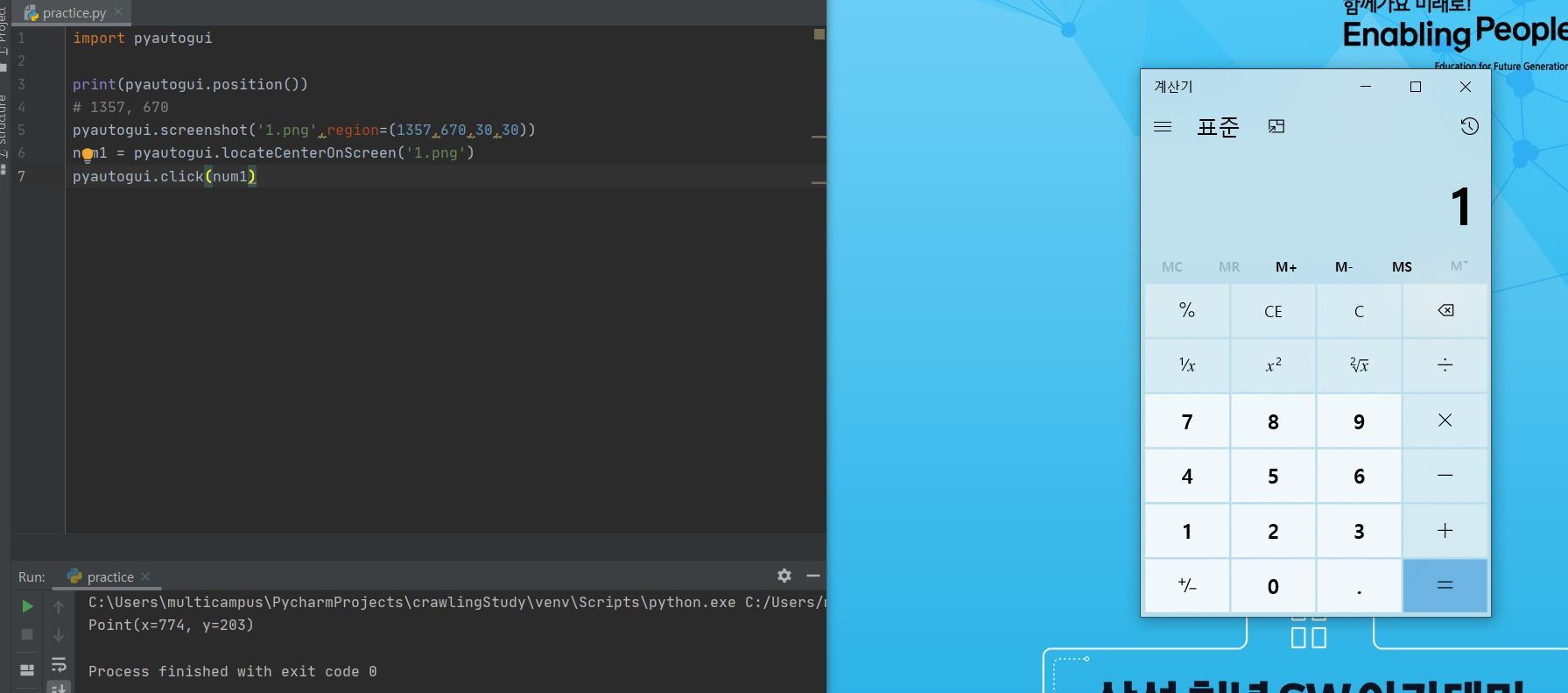Toggle soft-wrap in the Run console
This screenshot has height=693, width=1568.
click(x=59, y=664)
